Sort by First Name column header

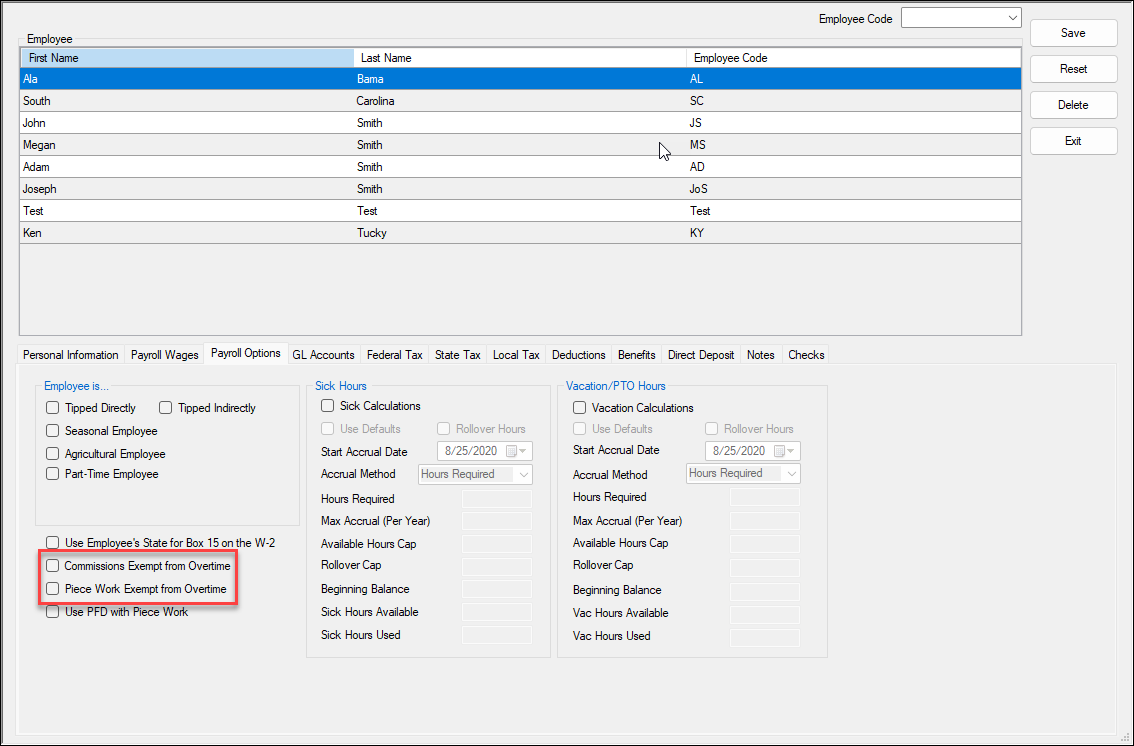pos(187,58)
